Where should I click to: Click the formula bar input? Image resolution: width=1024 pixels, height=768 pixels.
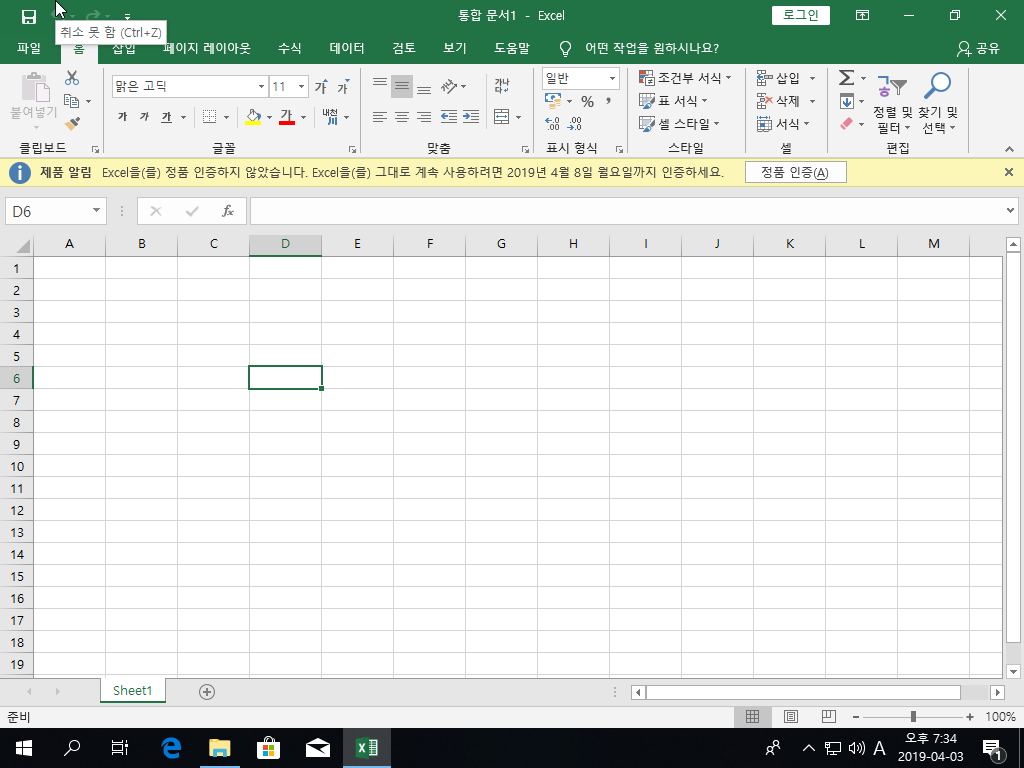(x=627, y=211)
